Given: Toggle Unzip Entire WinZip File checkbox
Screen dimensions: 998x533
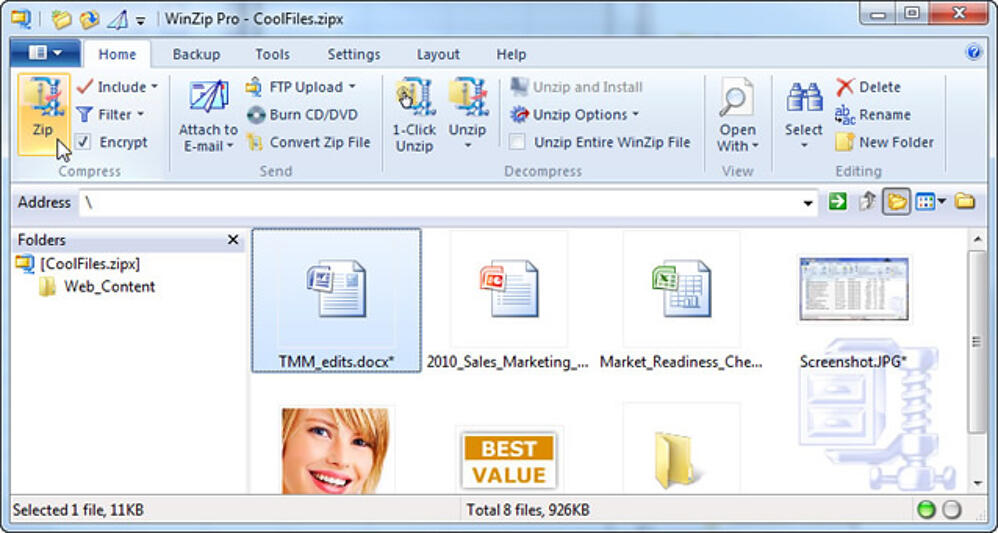Looking at the screenshot, I should 517,142.
